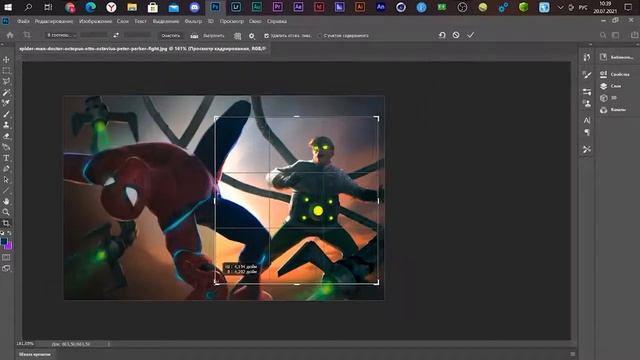
Task: Click the foreground color swatch
Action: (4, 242)
